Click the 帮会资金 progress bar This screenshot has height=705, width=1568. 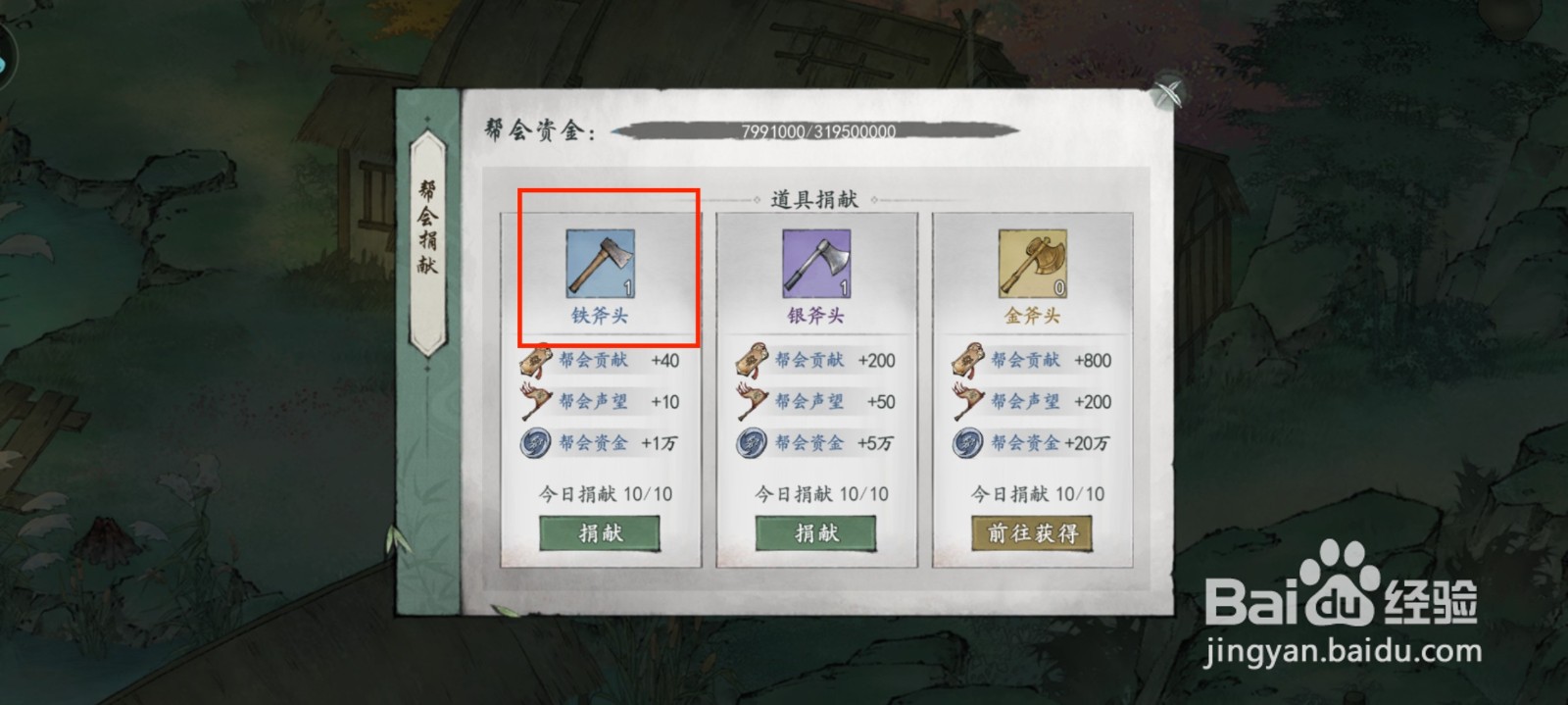point(816,130)
